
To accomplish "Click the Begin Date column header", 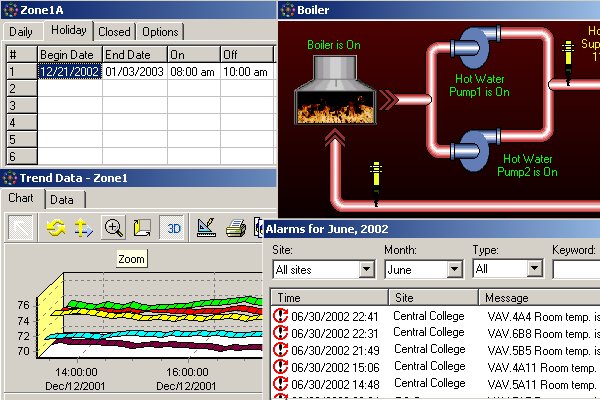I will 70,54.
